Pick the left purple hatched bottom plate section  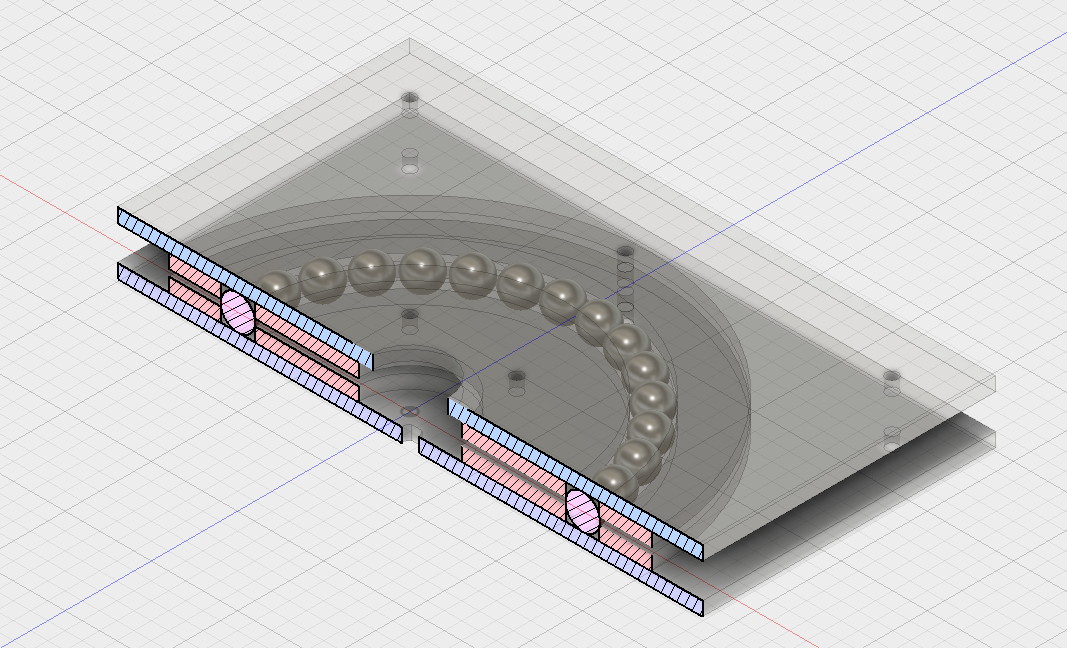260,352
